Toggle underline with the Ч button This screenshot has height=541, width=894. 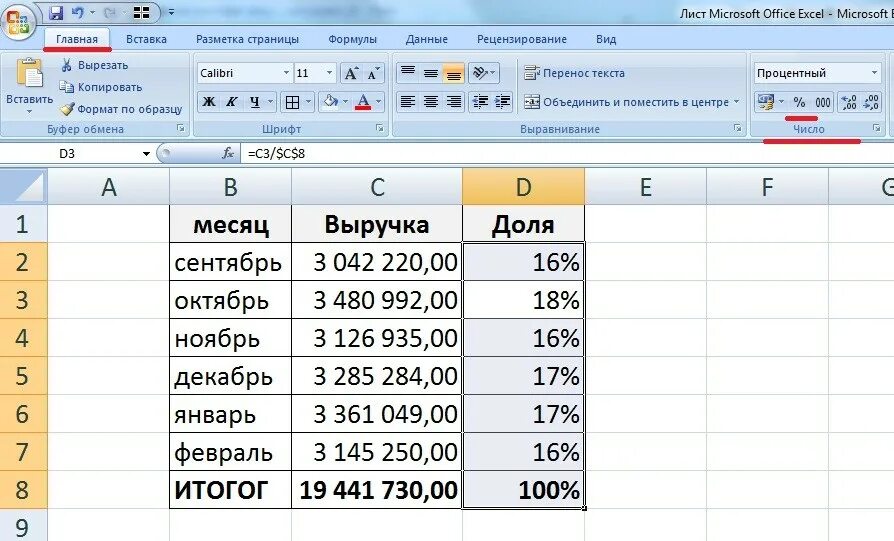[x=254, y=102]
